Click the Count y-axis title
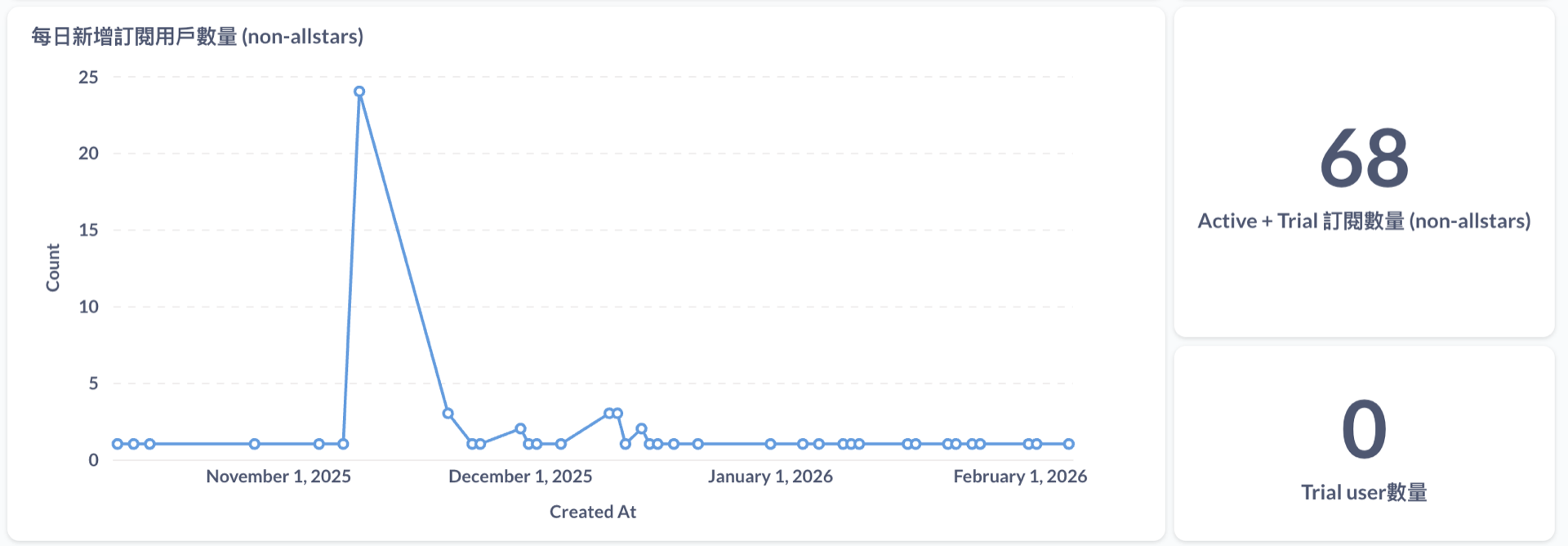This screenshot has height=546, width=1568. [x=53, y=267]
